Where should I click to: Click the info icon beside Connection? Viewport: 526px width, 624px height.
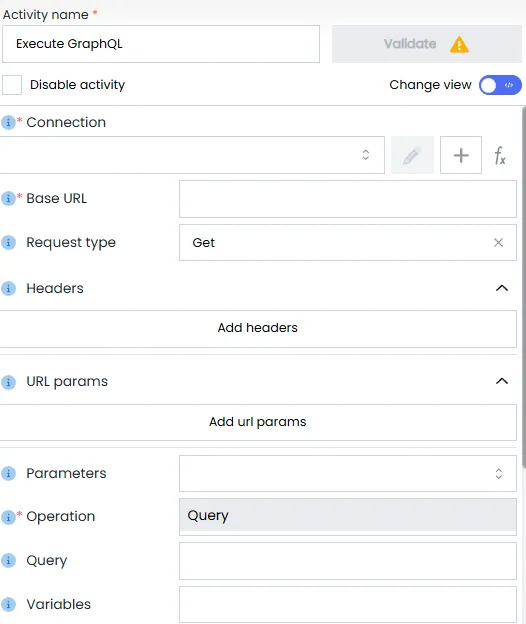coord(8,122)
